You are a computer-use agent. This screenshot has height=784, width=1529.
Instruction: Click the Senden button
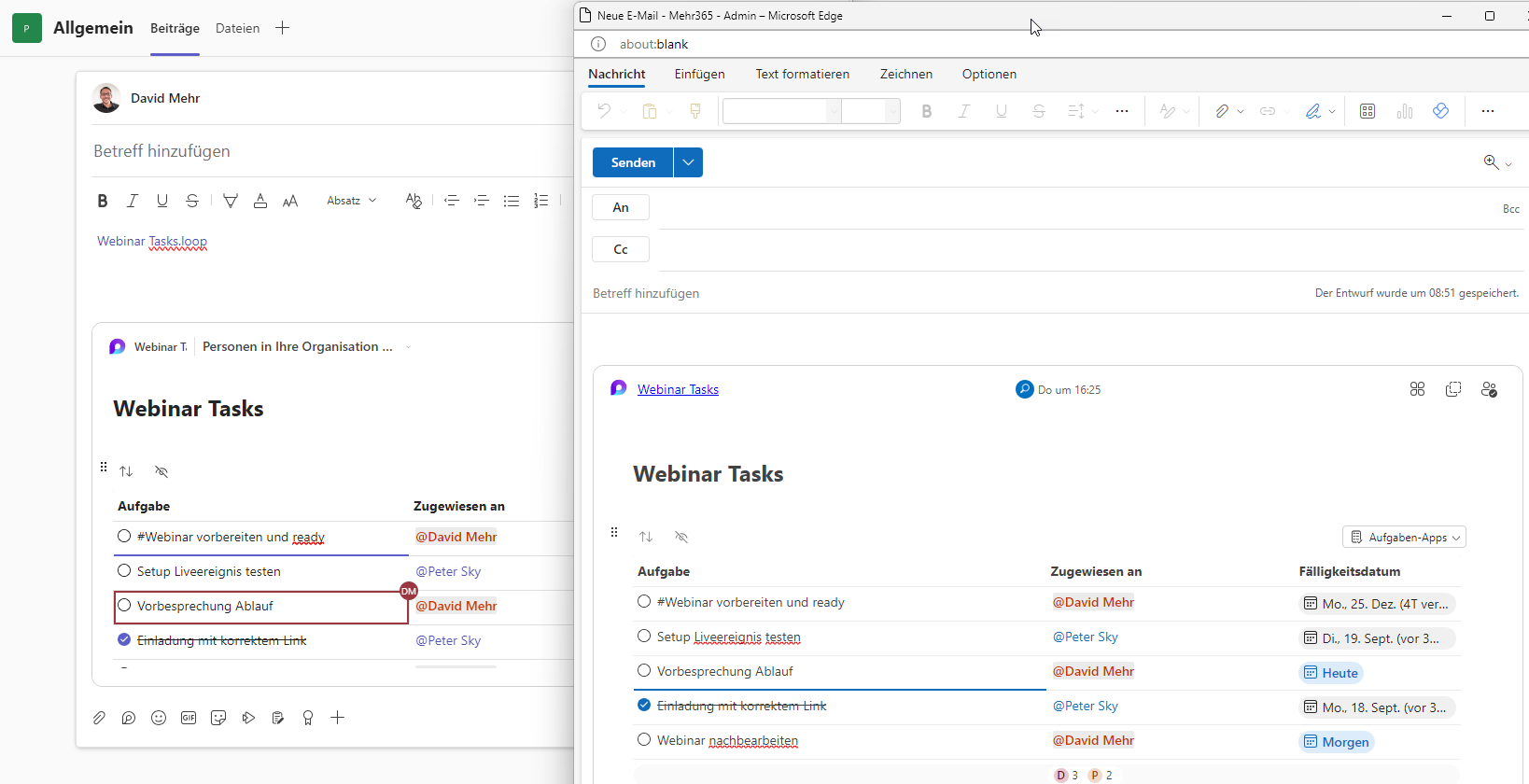pyautogui.click(x=633, y=162)
